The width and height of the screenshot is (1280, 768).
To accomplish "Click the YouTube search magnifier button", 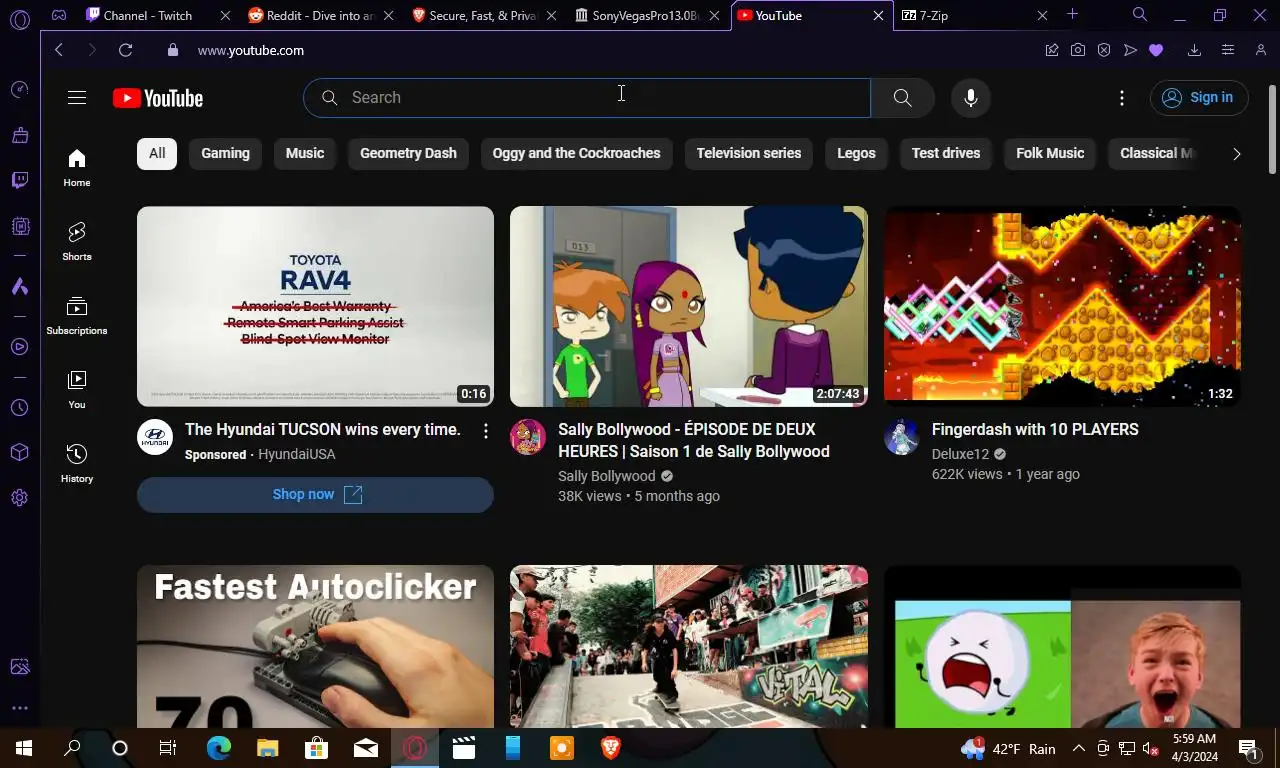I will (903, 97).
